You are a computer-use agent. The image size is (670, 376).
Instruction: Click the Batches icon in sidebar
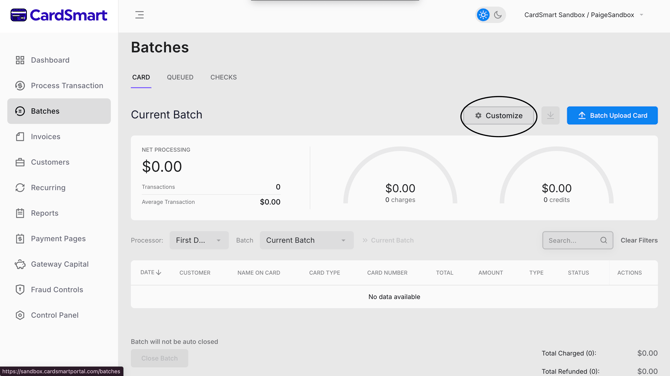point(20,111)
